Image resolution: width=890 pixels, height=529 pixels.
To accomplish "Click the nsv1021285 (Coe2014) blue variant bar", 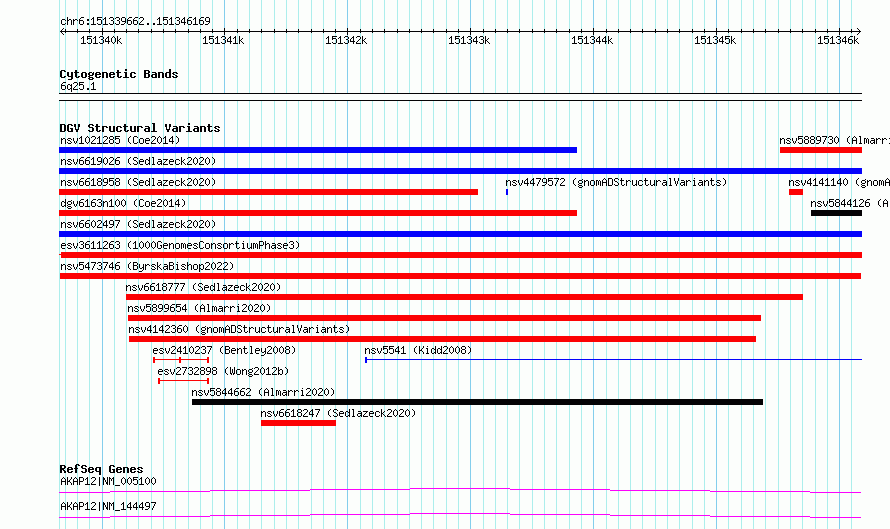I will point(318,150).
